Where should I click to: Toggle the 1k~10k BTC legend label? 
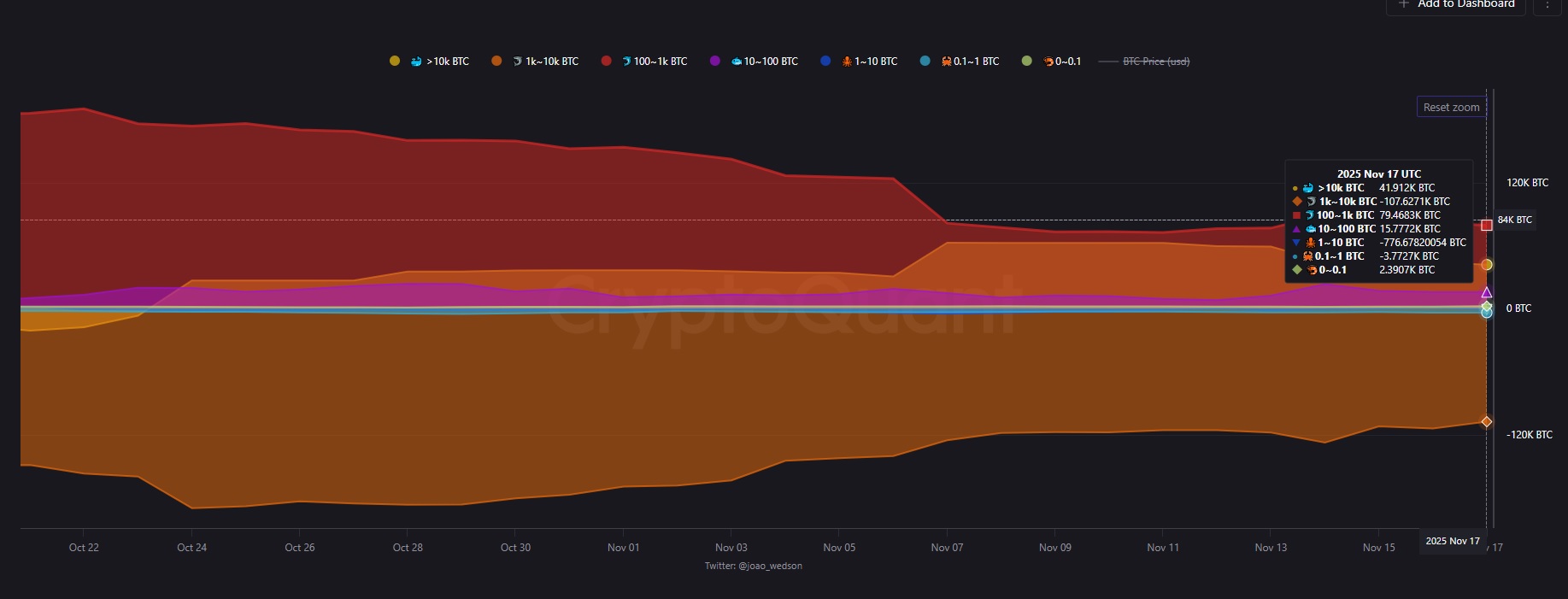551,62
